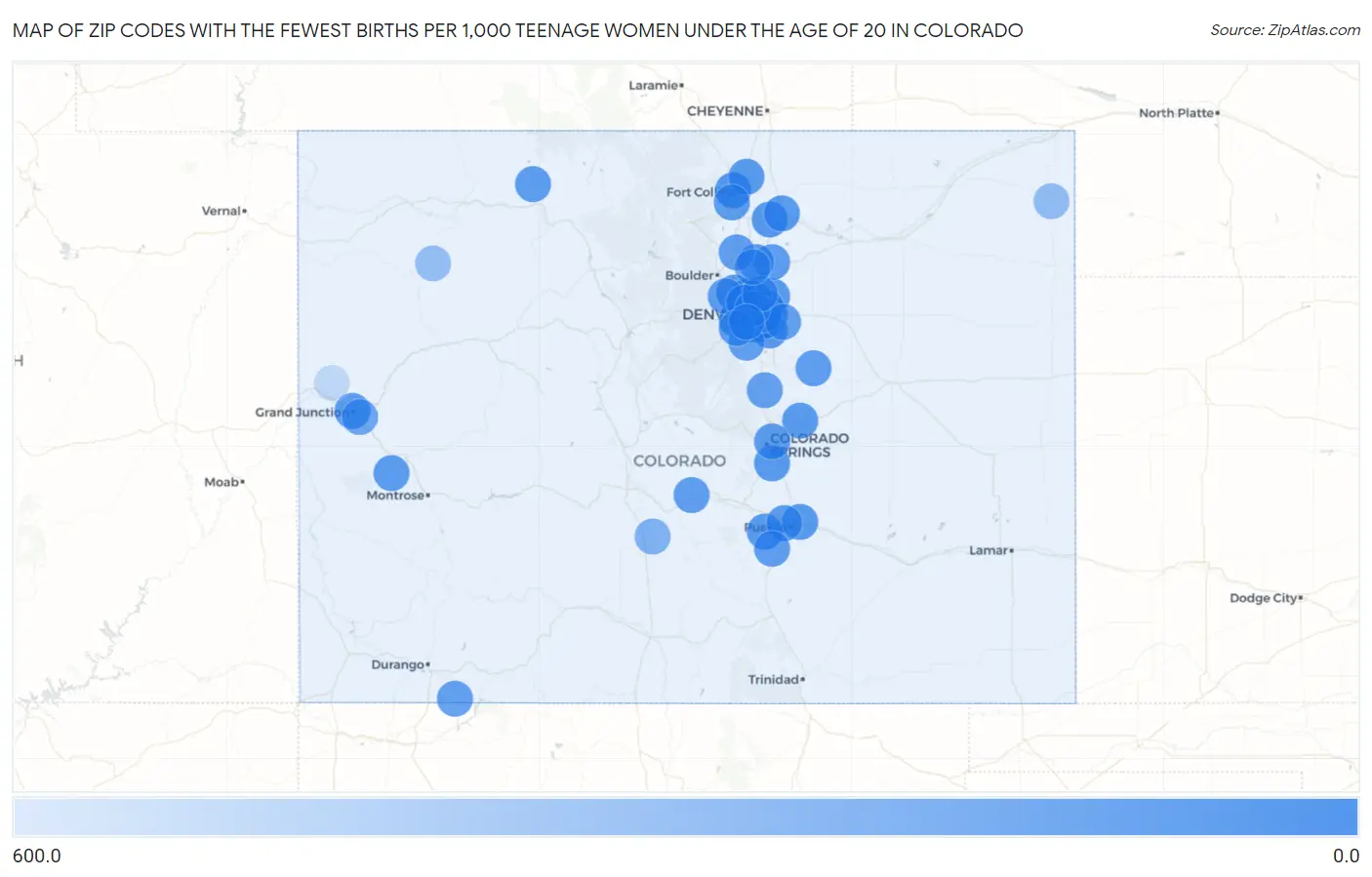Click the northwest bubble near the Wyoming border

[533, 183]
